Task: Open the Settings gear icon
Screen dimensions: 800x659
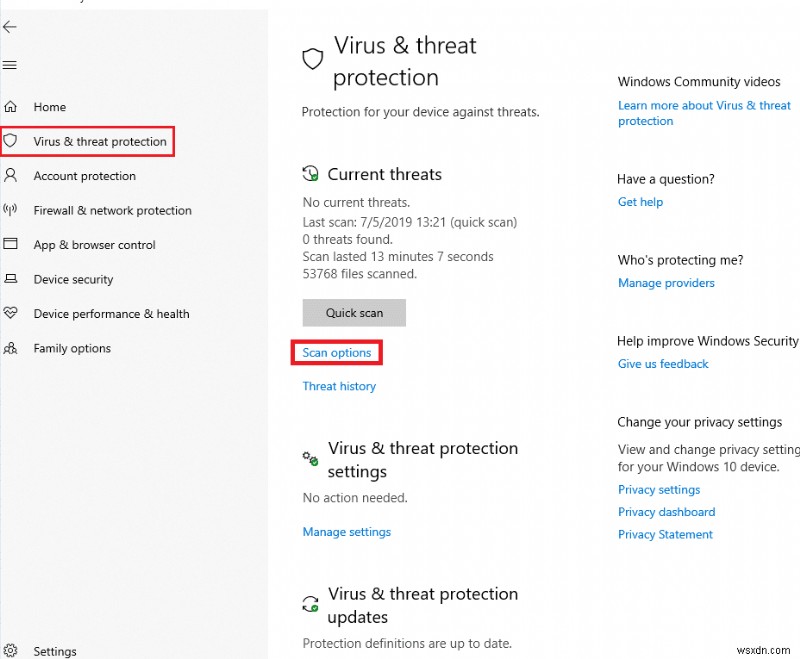Action: click(x=12, y=650)
